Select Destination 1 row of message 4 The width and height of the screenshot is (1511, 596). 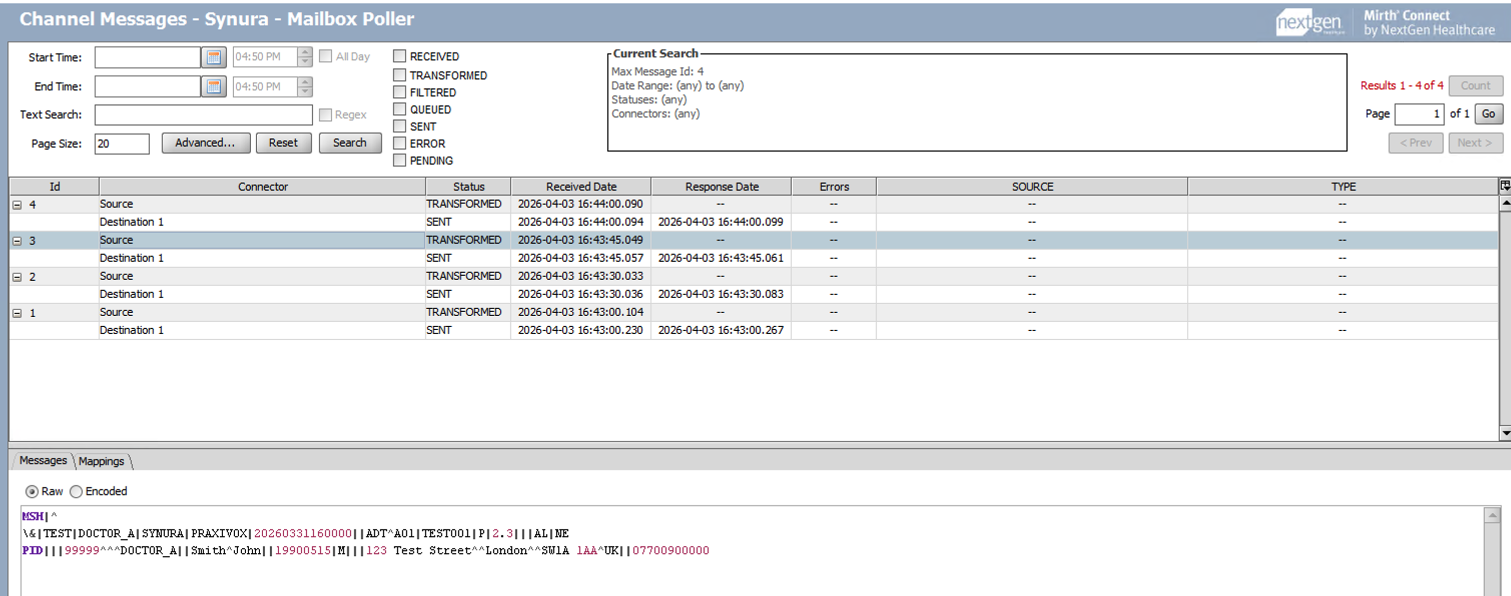click(x=754, y=222)
